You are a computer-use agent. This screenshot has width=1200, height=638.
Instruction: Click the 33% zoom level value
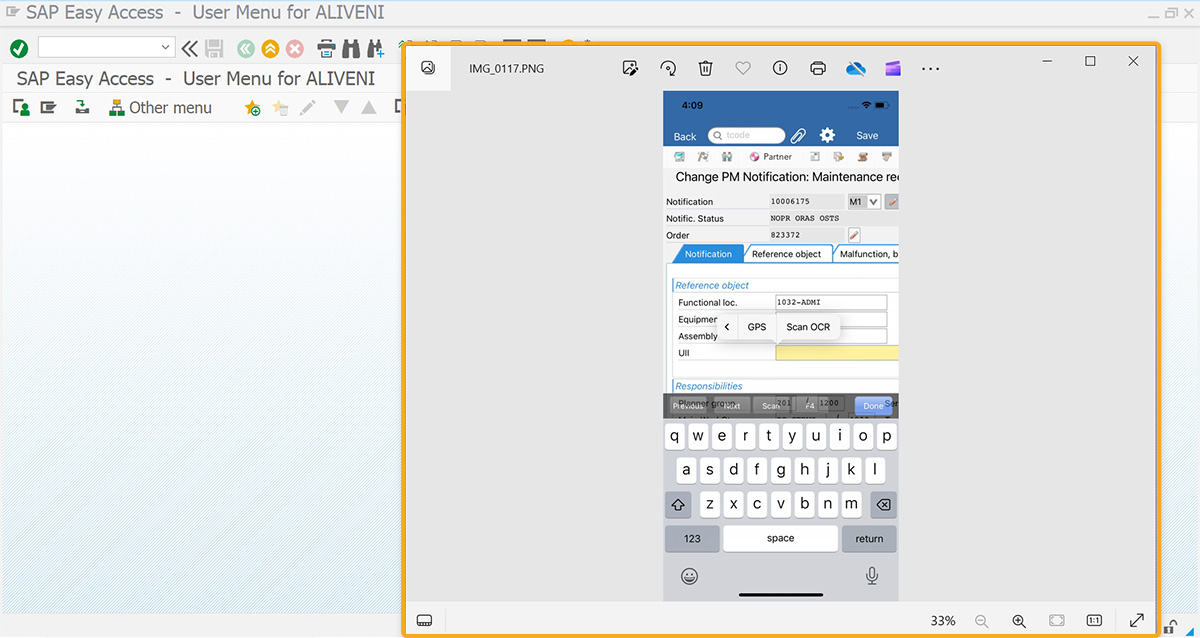click(x=943, y=620)
